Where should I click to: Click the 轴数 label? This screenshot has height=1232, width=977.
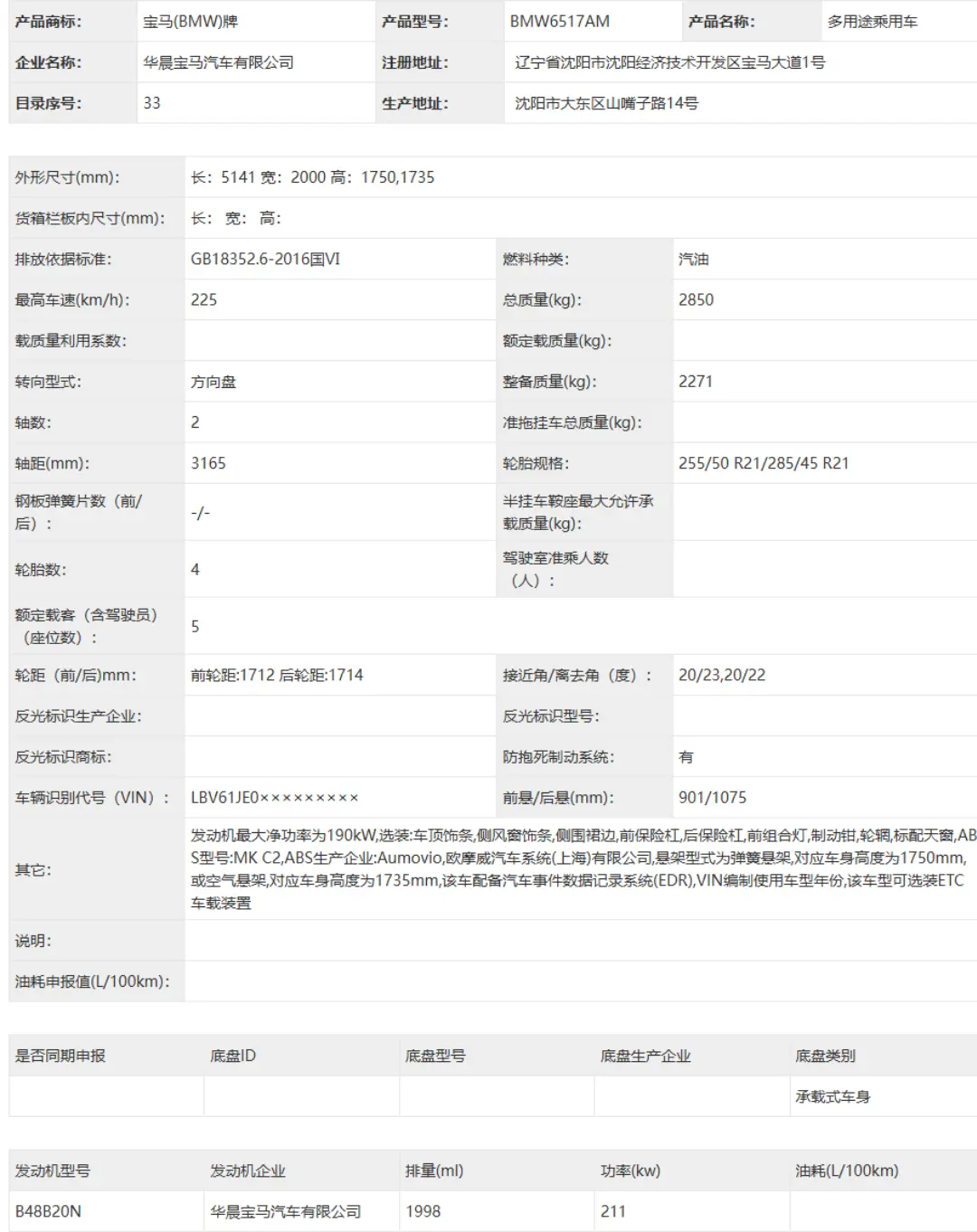coord(33,422)
